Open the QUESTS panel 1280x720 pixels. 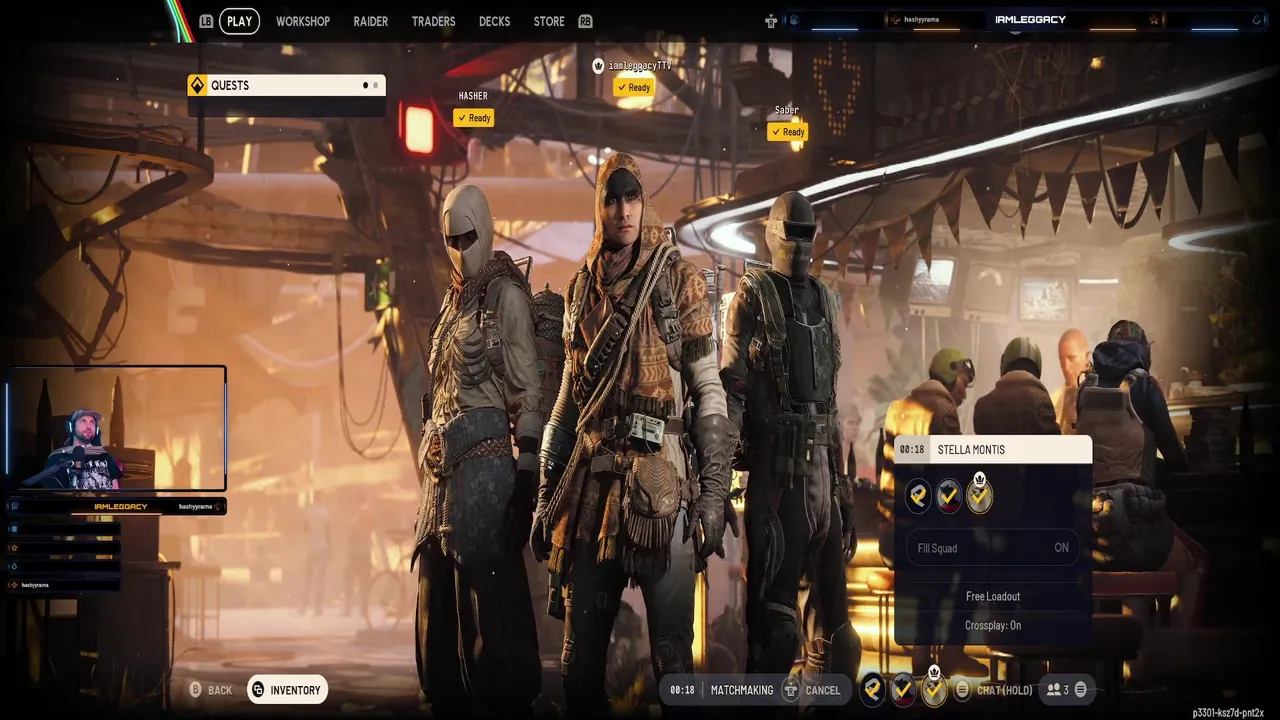click(x=286, y=85)
